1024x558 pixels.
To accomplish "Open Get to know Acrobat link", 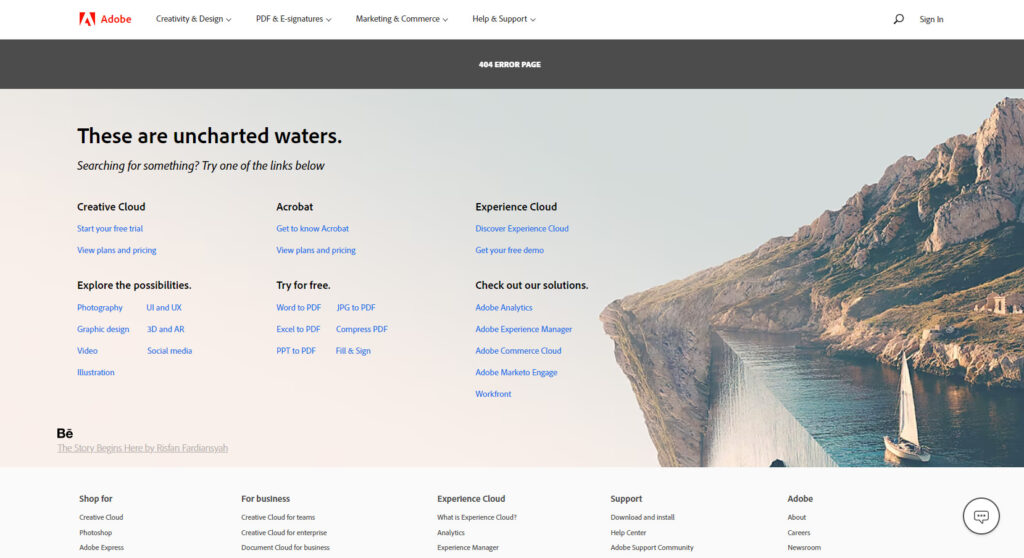I will click(x=312, y=229).
